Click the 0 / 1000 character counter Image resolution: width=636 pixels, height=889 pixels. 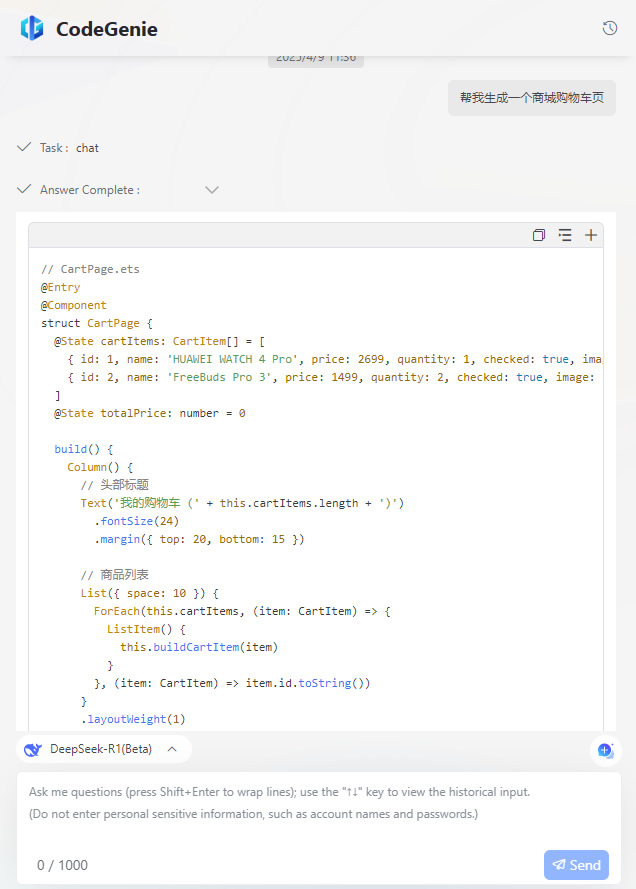62,865
